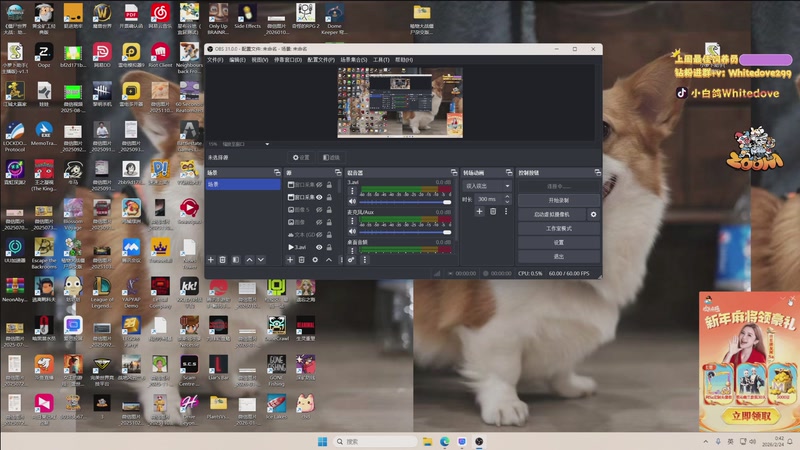
Task: Toggle lock on 图像 5 source
Action: pyautogui.click(x=330, y=210)
